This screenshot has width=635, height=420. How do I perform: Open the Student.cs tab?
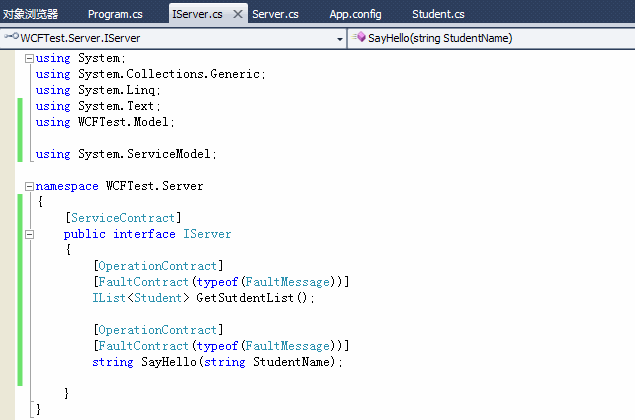pos(438,14)
